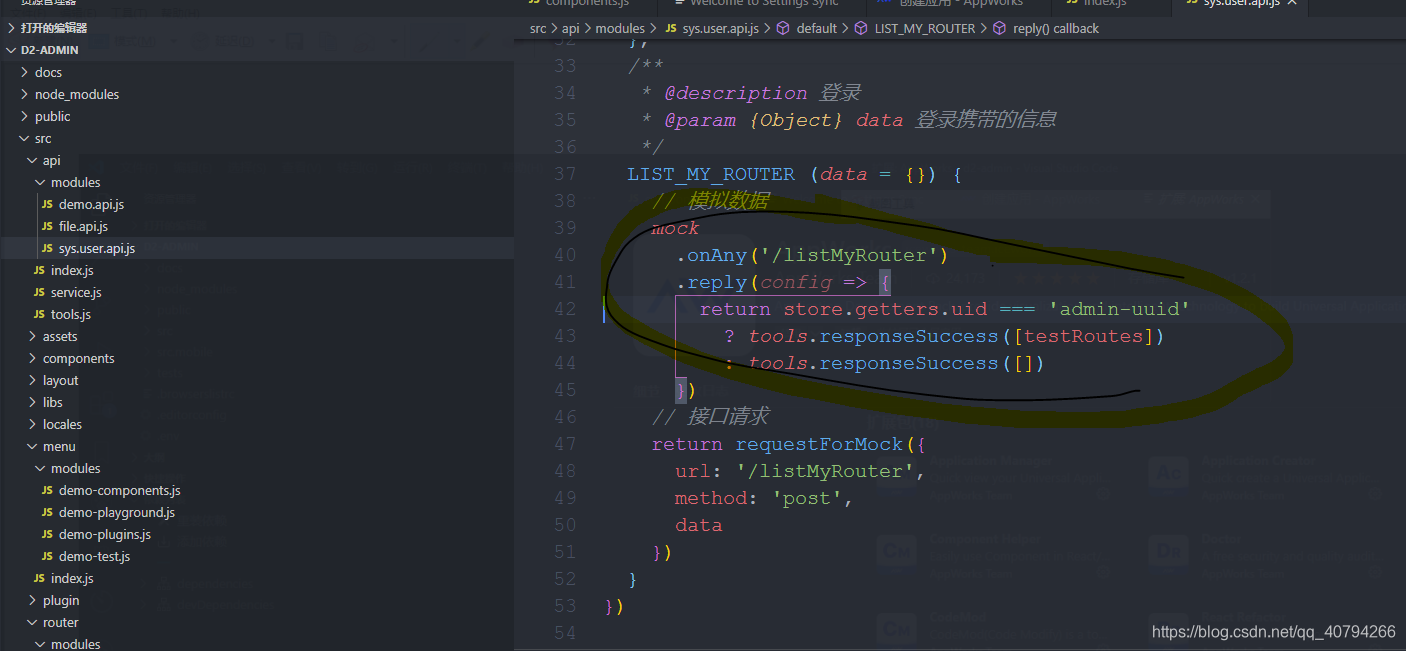
Task: Click line number 37 in the gutter
Action: click(565, 174)
